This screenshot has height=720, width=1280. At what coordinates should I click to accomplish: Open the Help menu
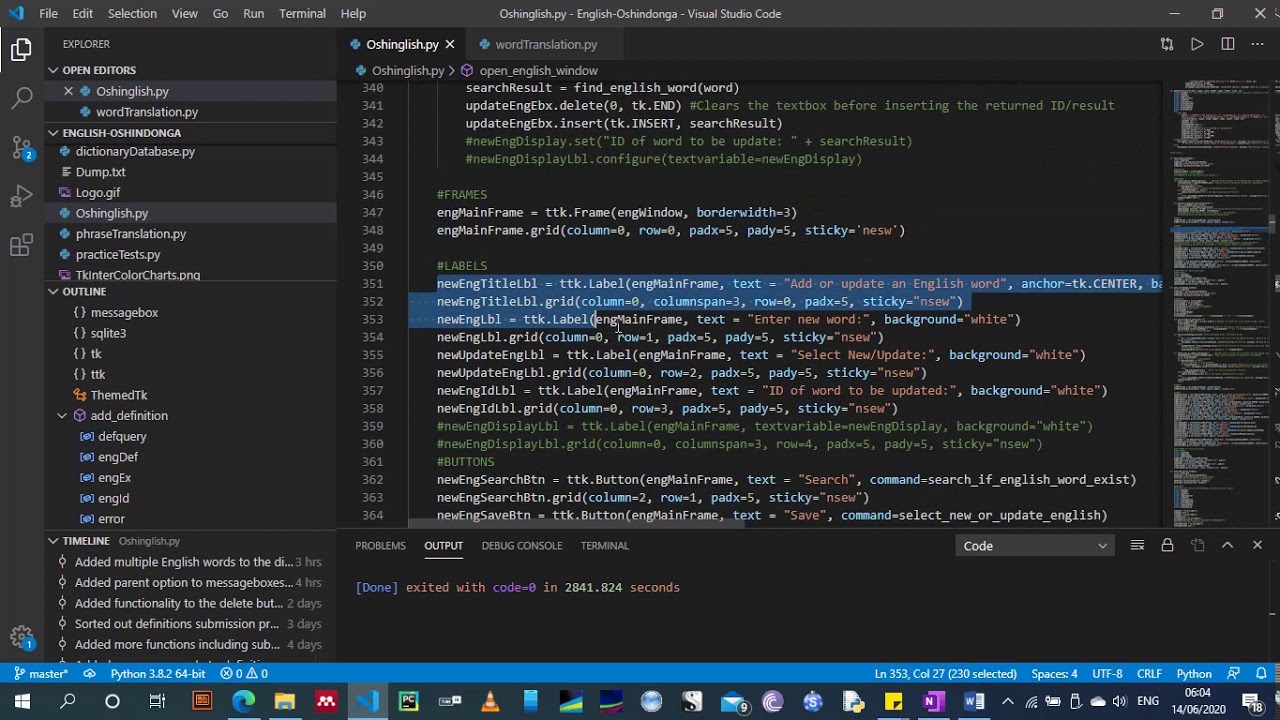(x=353, y=13)
